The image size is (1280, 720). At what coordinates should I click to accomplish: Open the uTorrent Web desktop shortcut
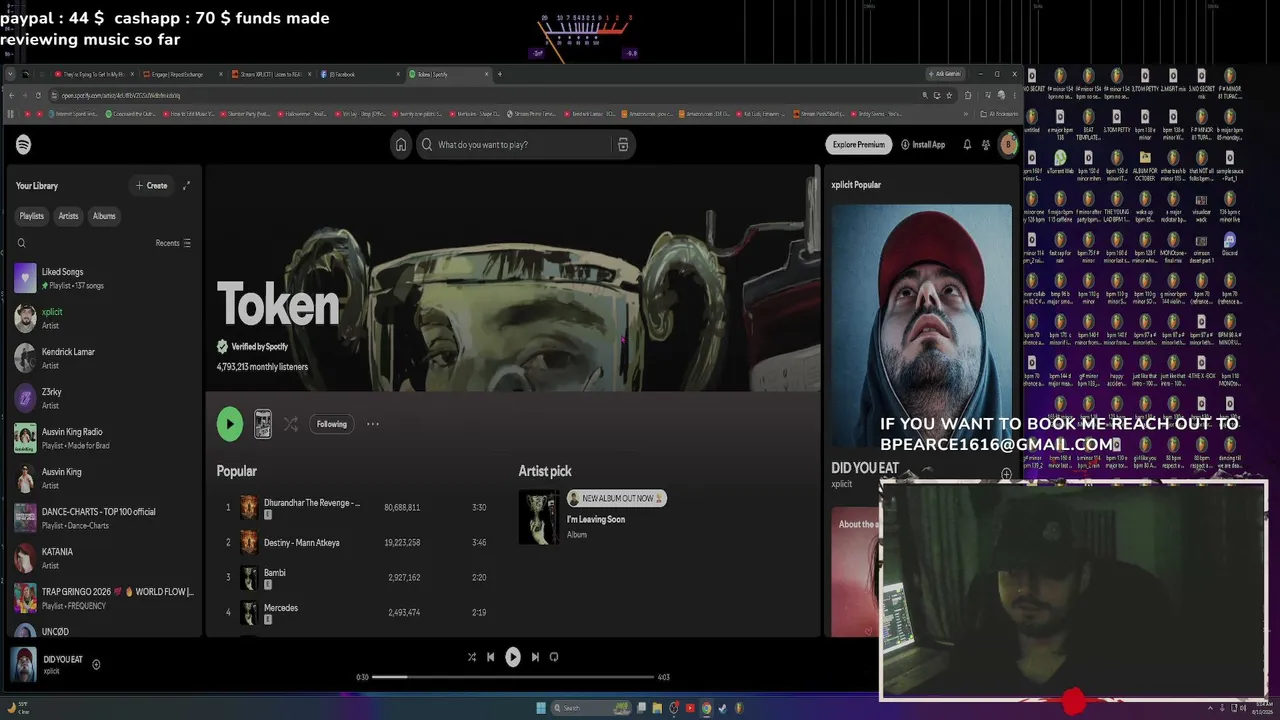tap(1061, 164)
